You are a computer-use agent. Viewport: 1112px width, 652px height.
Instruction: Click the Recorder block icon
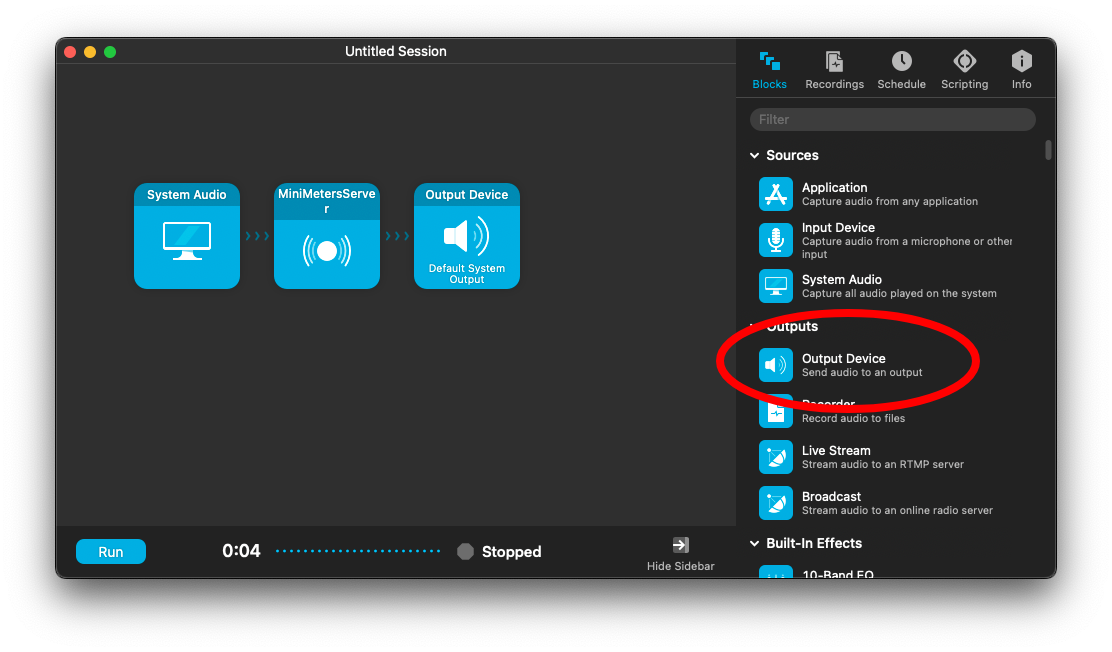coord(776,411)
